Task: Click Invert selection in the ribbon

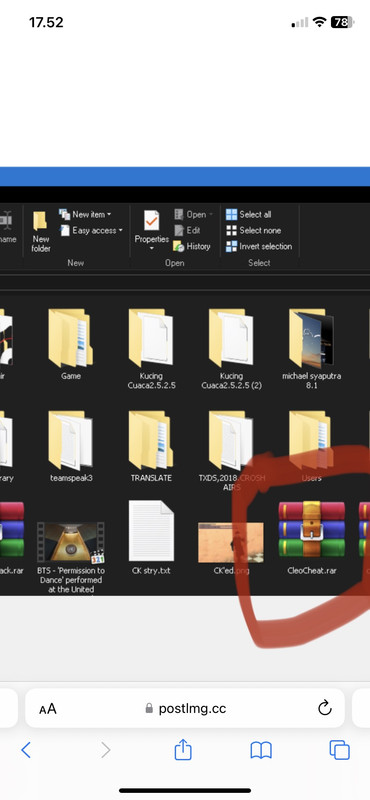Action: (259, 246)
